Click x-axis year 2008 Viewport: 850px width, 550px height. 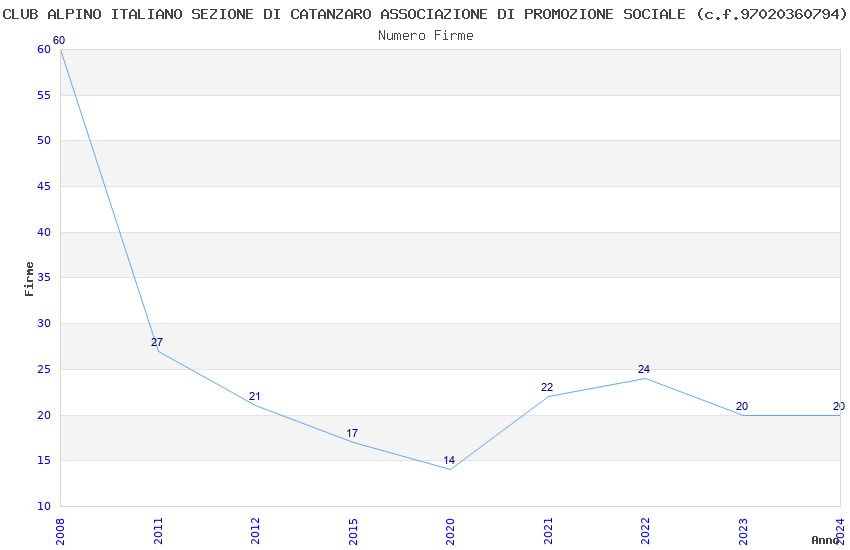(x=60, y=531)
